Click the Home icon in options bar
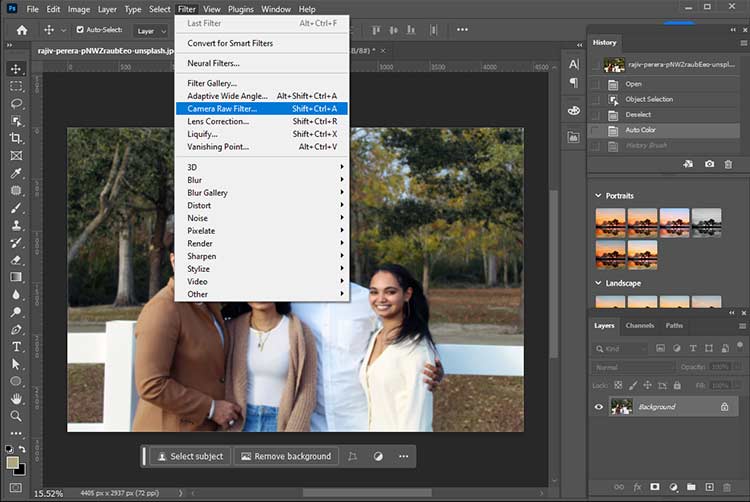This screenshot has height=502, width=750. coord(22,30)
